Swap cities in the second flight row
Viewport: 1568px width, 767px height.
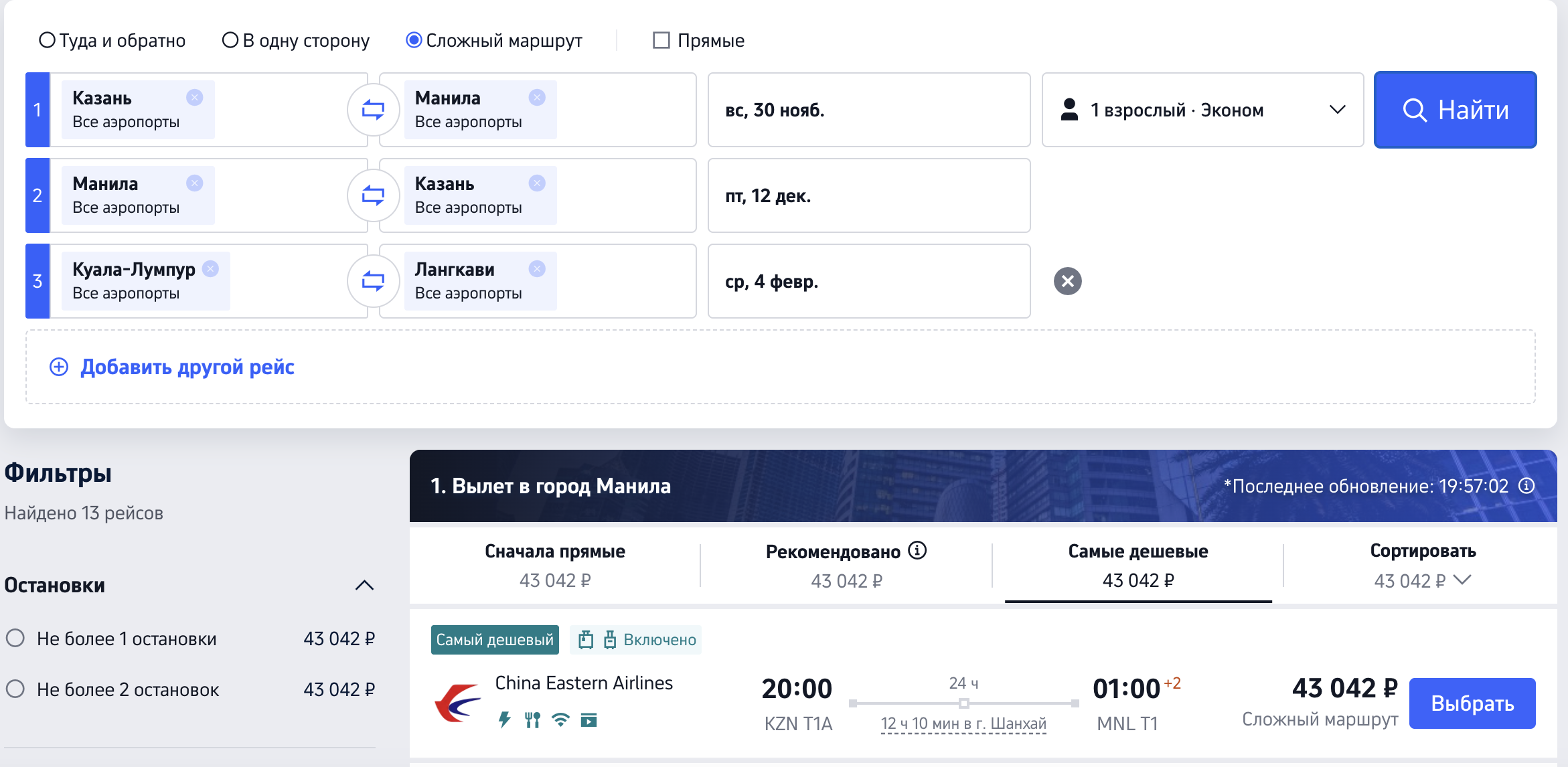tap(373, 195)
